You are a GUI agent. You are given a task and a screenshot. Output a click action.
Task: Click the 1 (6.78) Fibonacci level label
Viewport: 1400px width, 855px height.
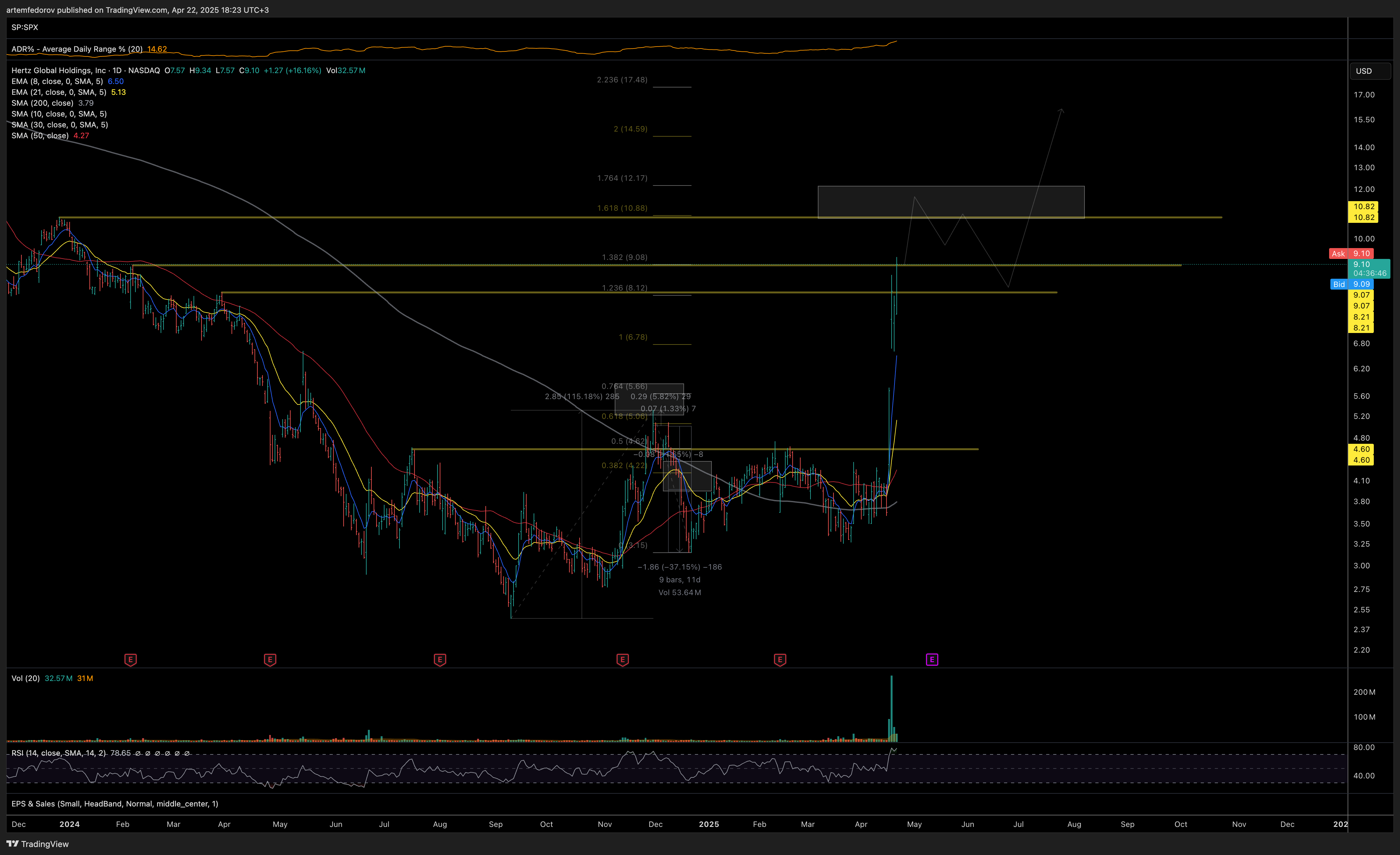tap(633, 337)
